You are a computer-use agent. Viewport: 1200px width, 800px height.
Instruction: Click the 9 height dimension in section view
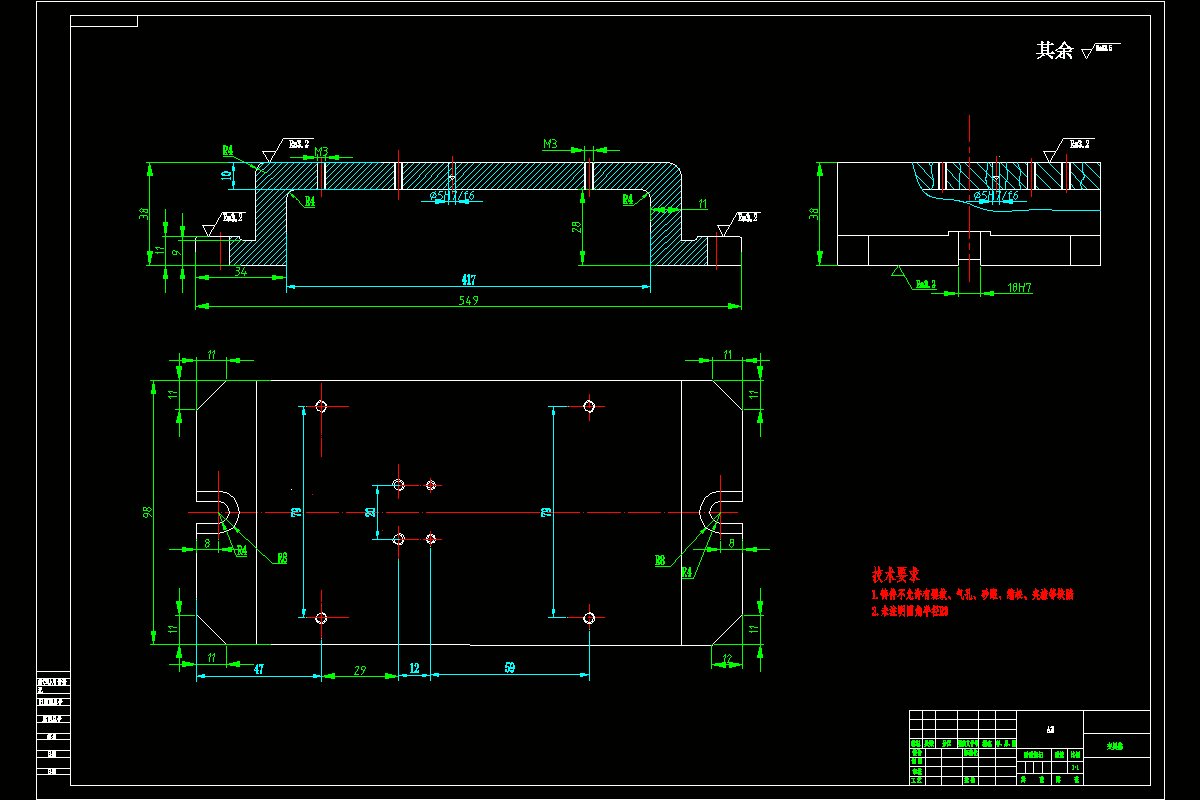(175, 254)
